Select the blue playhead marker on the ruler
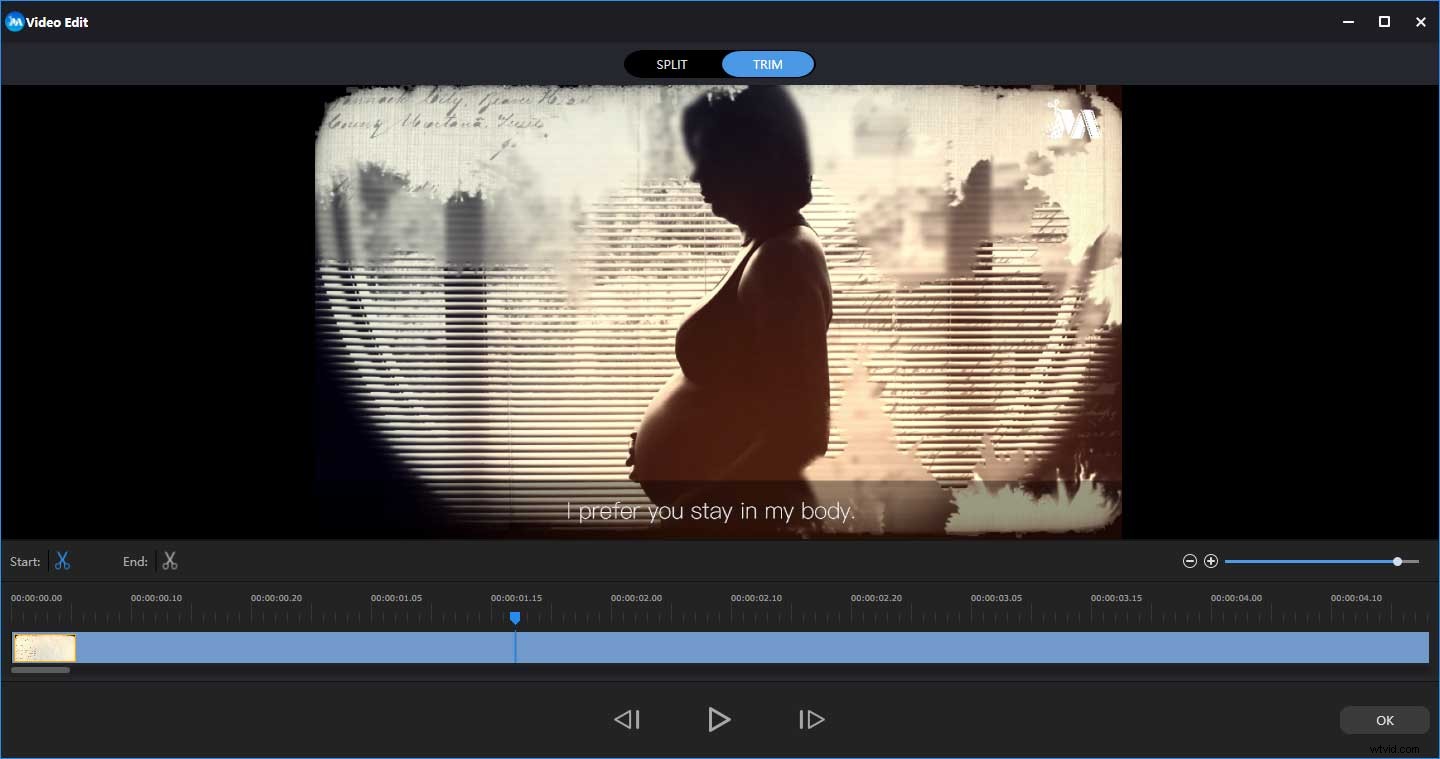This screenshot has height=759, width=1440. (x=515, y=619)
